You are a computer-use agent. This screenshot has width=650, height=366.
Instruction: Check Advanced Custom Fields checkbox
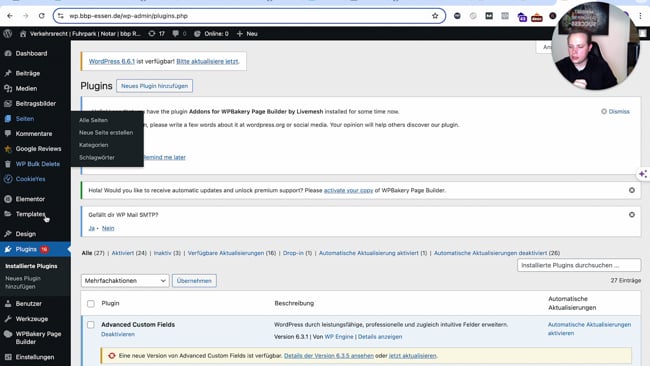coord(91,325)
